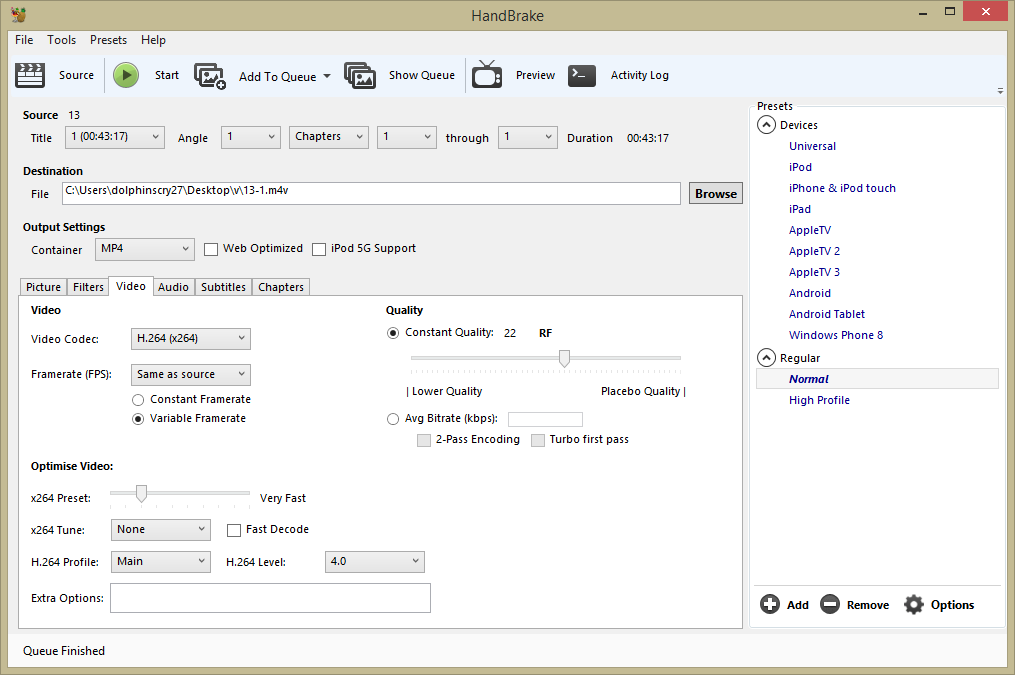Viewport: 1015px width, 675px height.
Task: Select the Android preset
Action: click(809, 293)
